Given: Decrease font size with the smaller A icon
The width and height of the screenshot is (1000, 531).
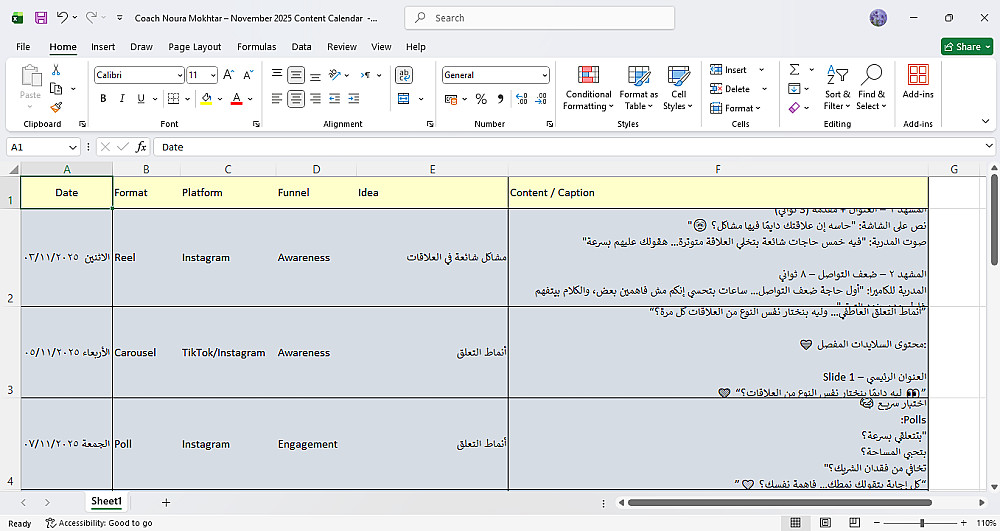Looking at the screenshot, I should 249,75.
